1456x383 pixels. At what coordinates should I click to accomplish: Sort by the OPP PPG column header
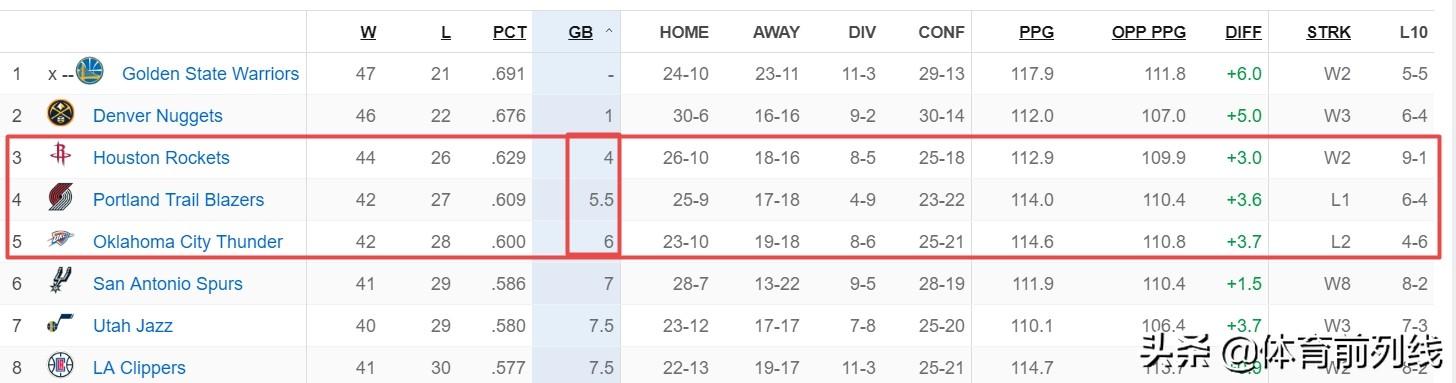click(1149, 32)
